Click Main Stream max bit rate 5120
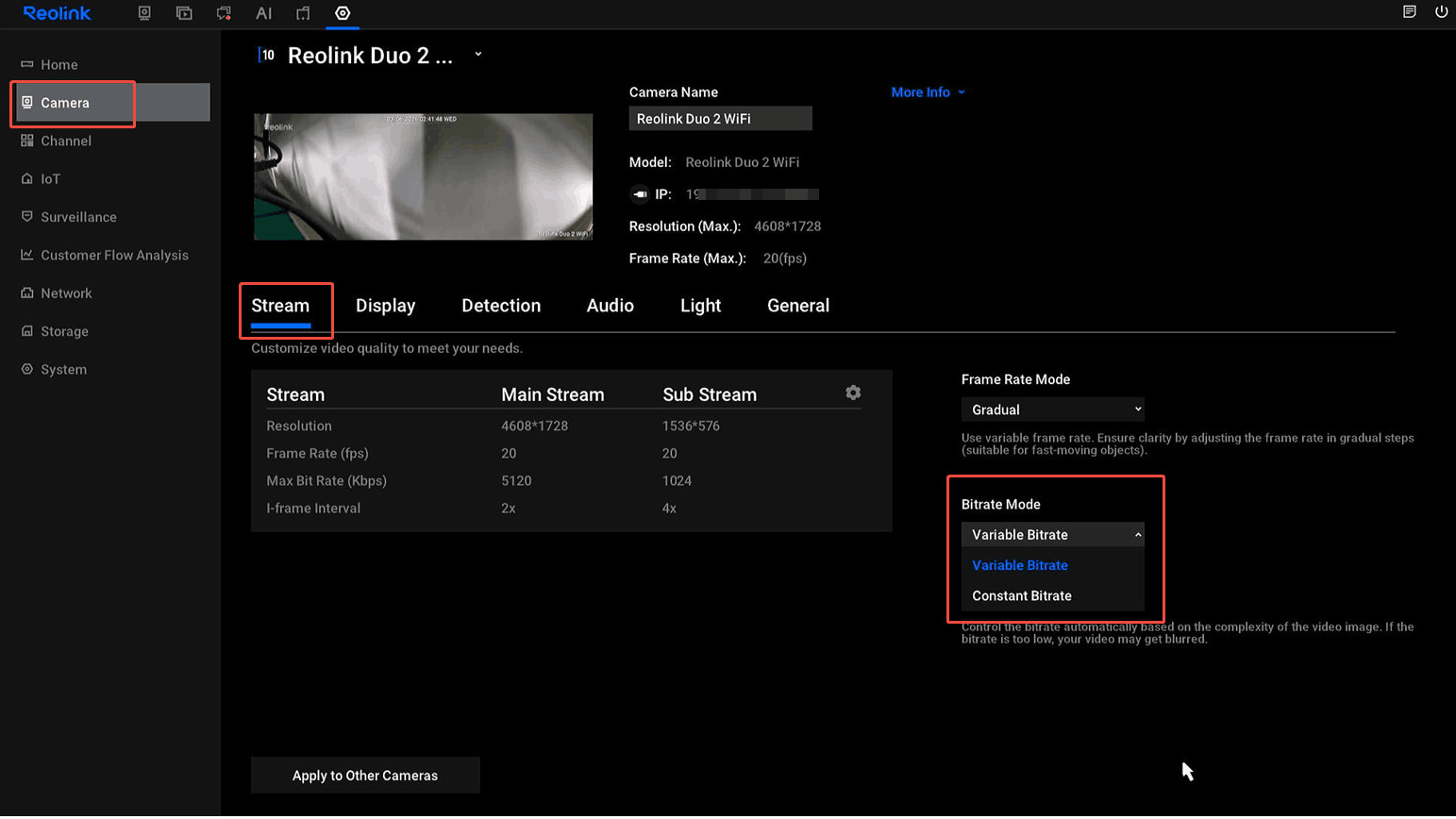This screenshot has width=1456, height=819. 516,480
